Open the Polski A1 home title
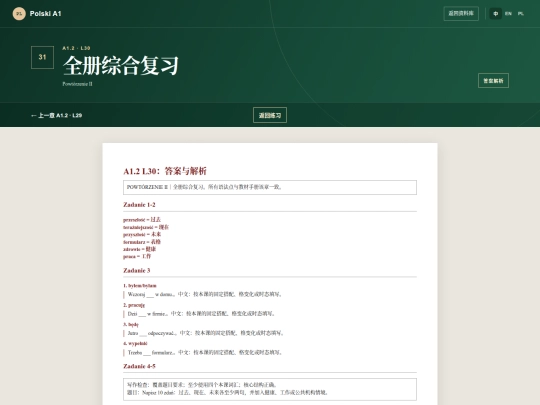This screenshot has height=405, width=540. [45, 14]
